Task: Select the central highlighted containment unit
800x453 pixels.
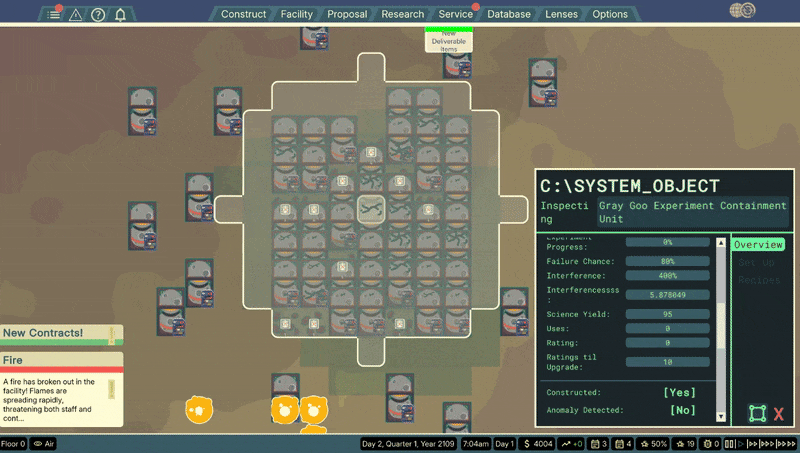Action: [x=371, y=210]
